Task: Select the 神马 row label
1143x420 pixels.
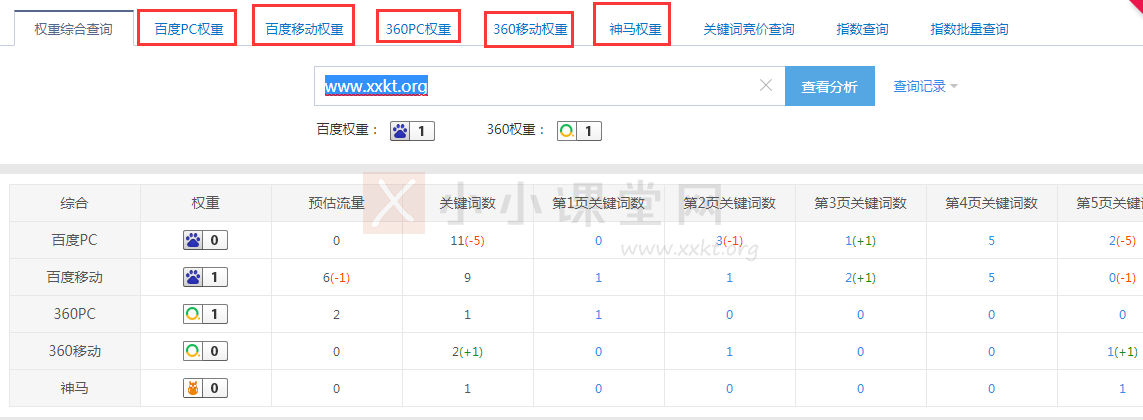Action: 74,389
